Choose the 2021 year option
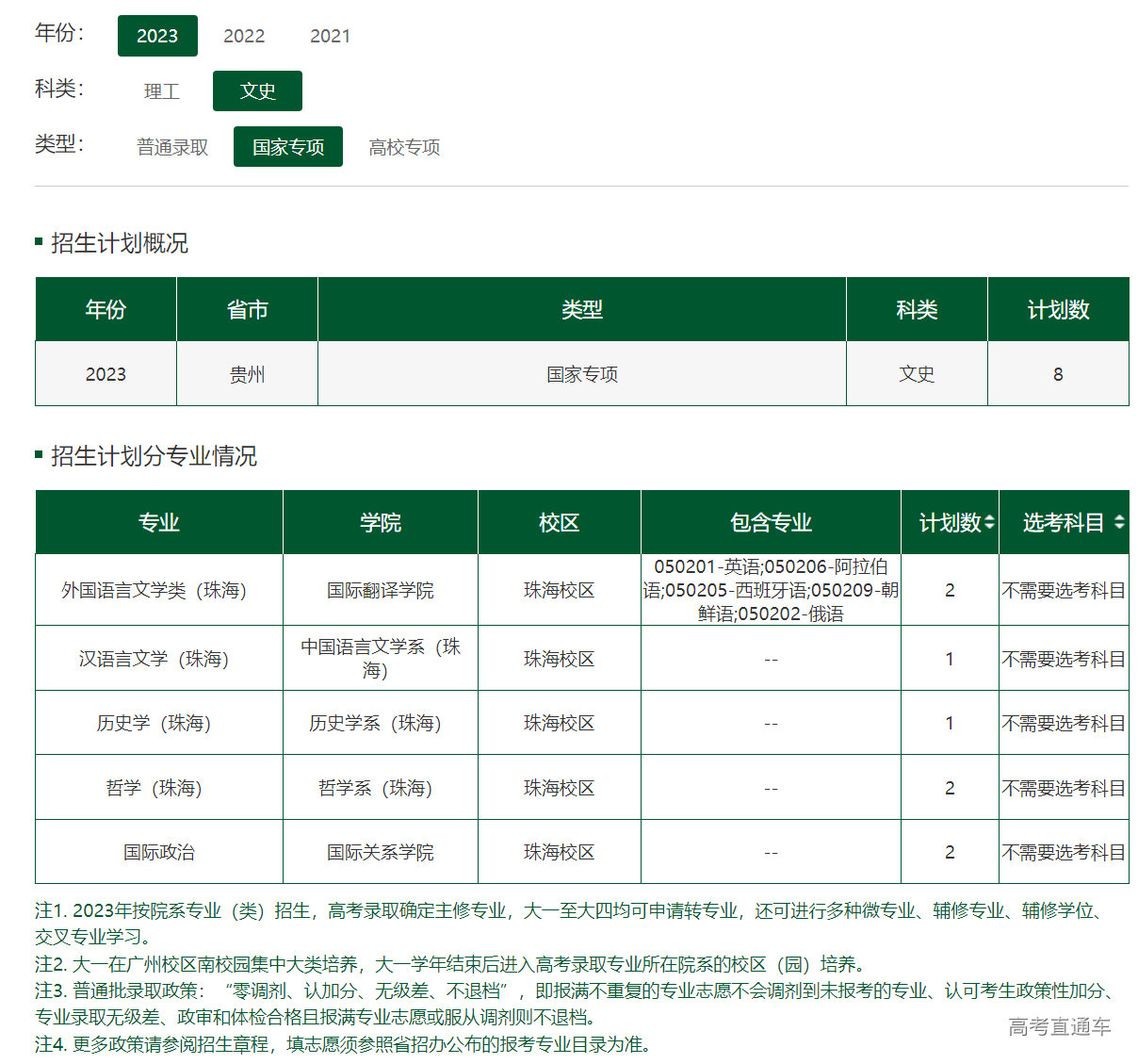The image size is (1138, 1064). coord(330,36)
